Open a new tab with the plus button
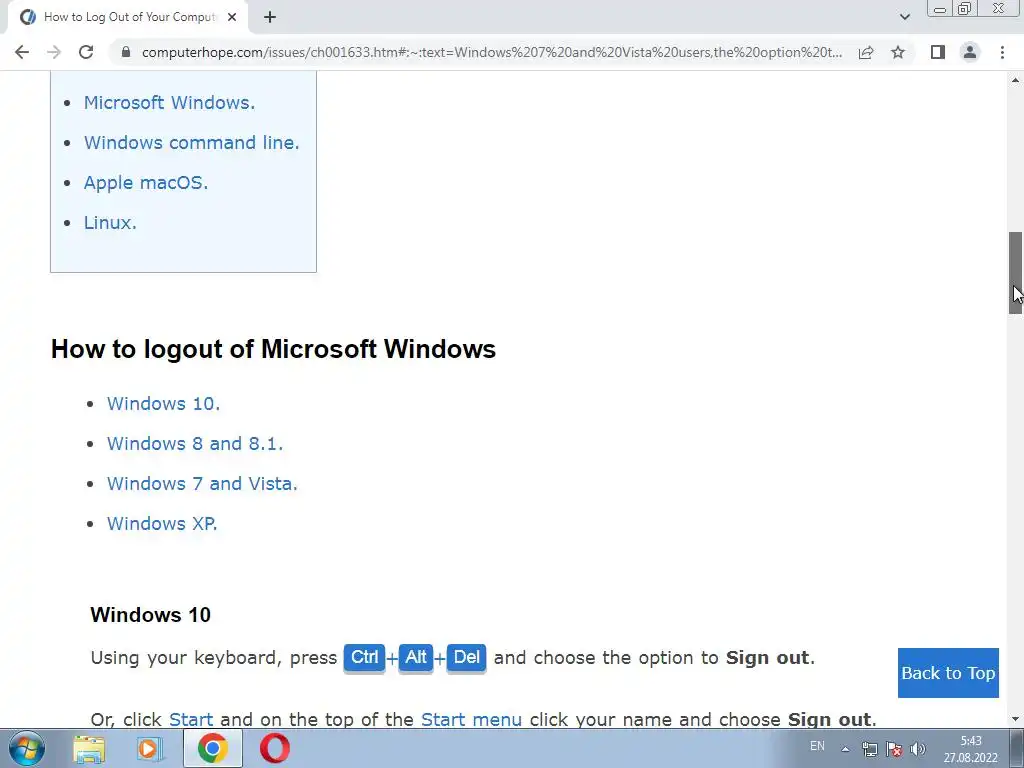The height and width of the screenshot is (768, 1024). [x=270, y=17]
